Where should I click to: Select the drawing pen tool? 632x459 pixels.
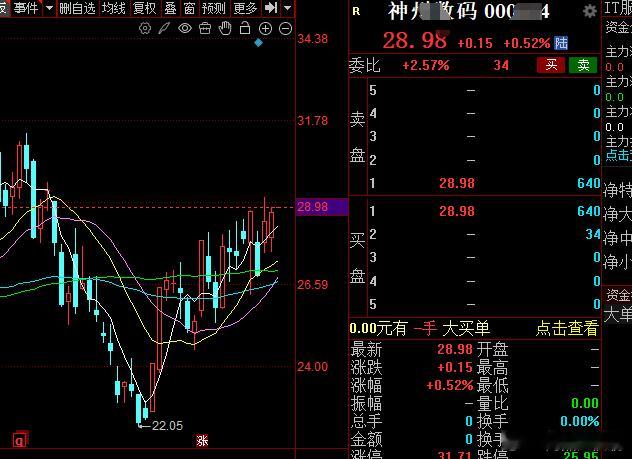click(x=164, y=28)
